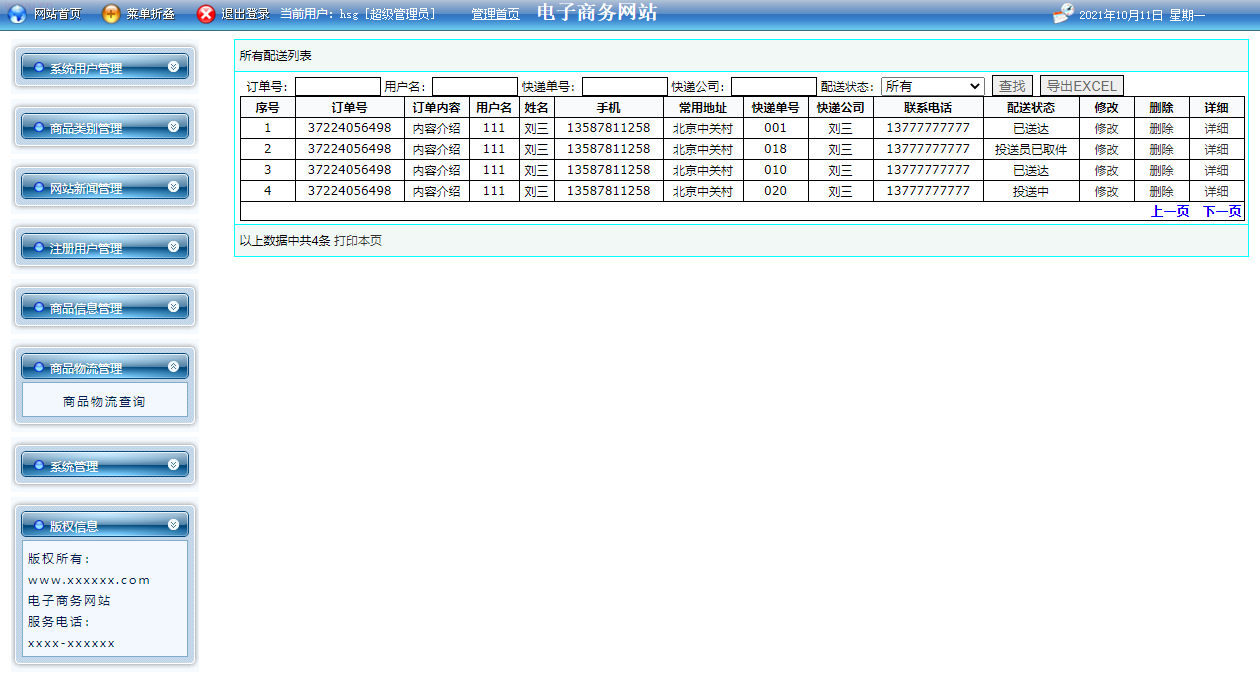Expand the 商品信息管理 section
Image resolution: width=1260 pixels, height=675 pixels.
tap(104, 308)
